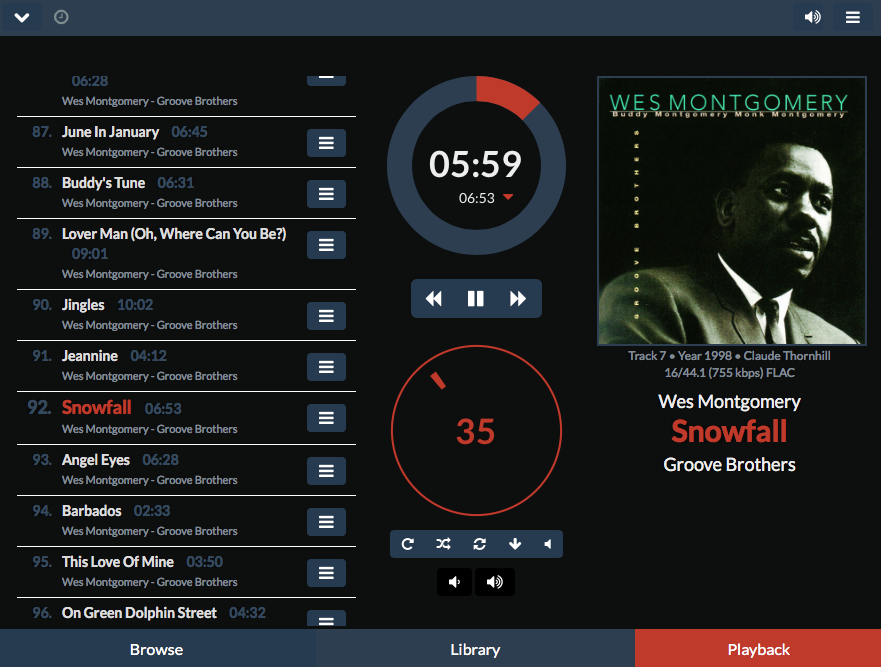Click the red time progress ring
This screenshot has height=667, width=881.
[x=507, y=96]
